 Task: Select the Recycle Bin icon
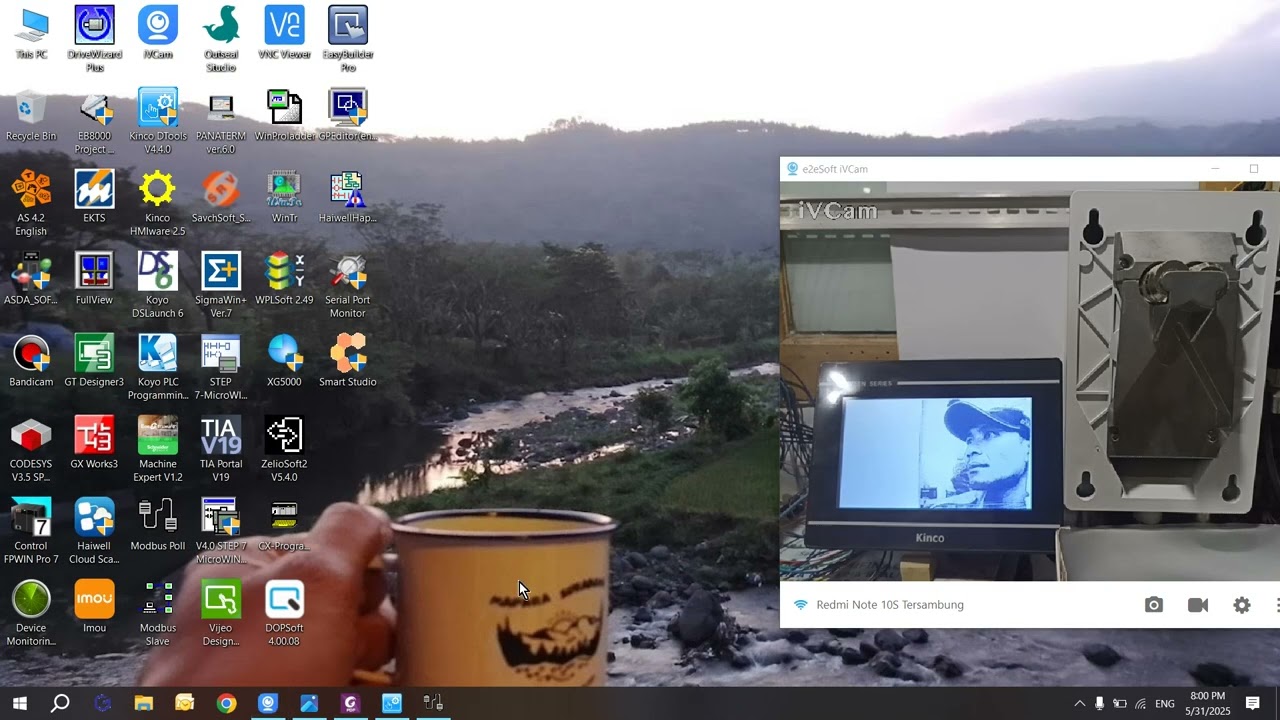pyautogui.click(x=31, y=116)
